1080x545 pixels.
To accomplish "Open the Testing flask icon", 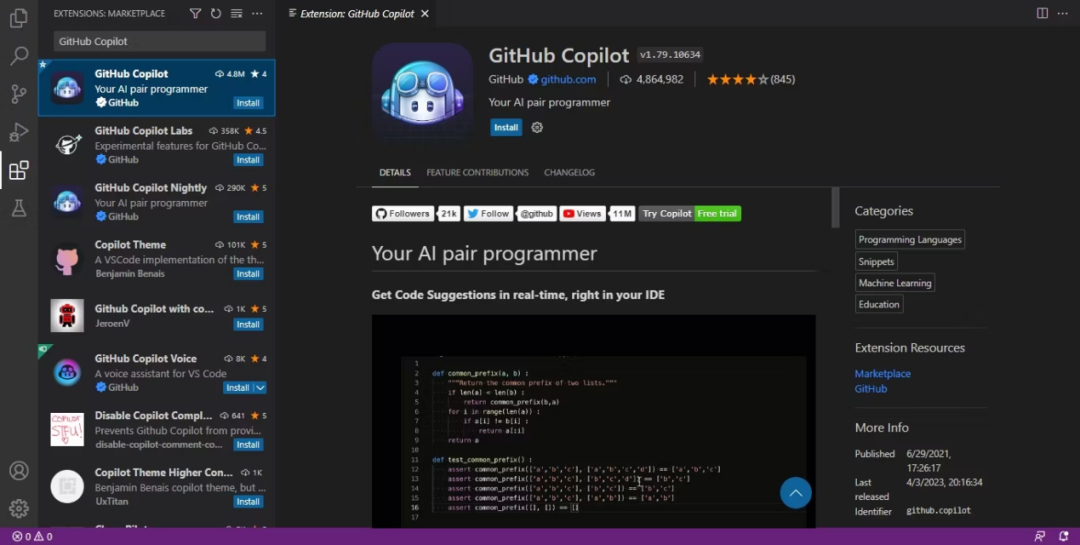I will [x=18, y=208].
